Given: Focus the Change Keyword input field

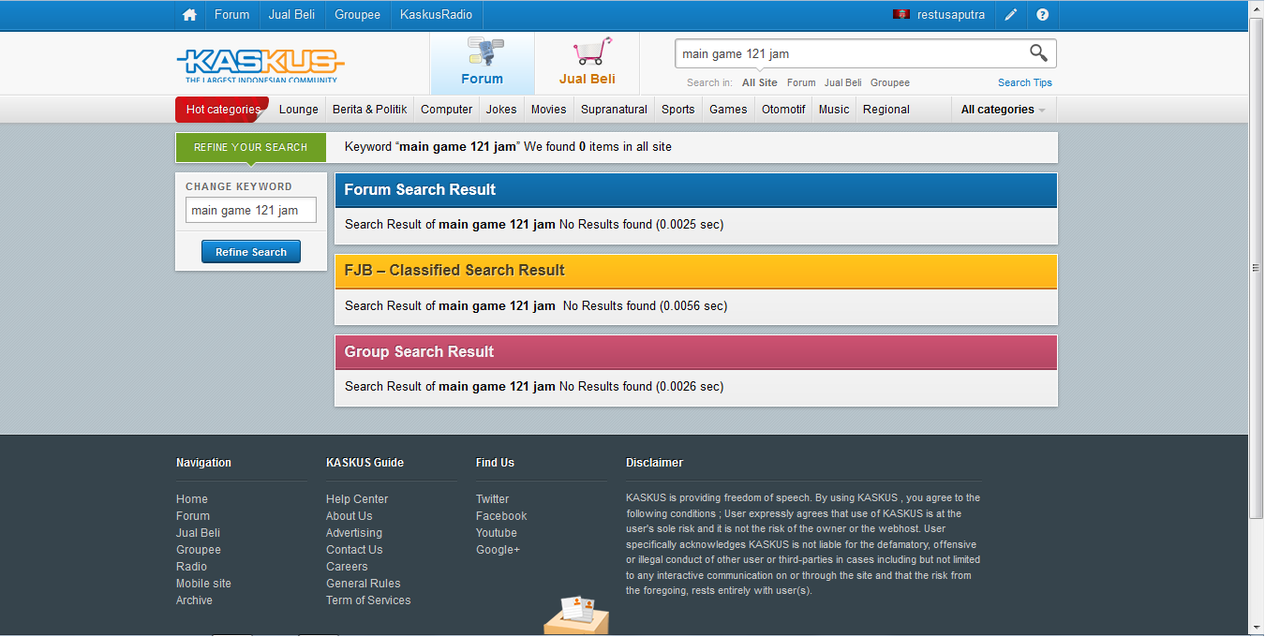Looking at the screenshot, I should click(251, 210).
